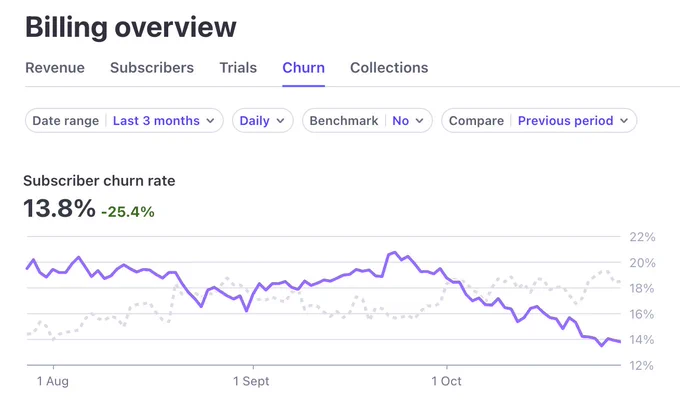Expand the Benchmark filter
This screenshot has height=417, width=680.
pos(367,121)
